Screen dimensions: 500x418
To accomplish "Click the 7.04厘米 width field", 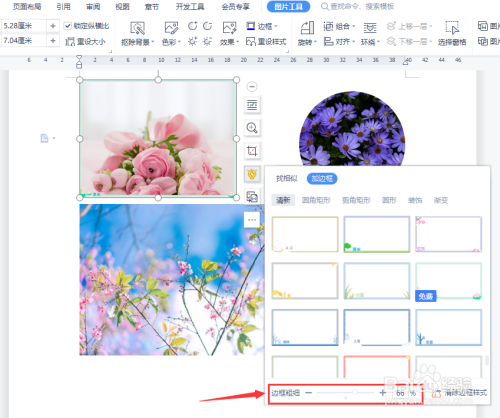I will [23, 41].
